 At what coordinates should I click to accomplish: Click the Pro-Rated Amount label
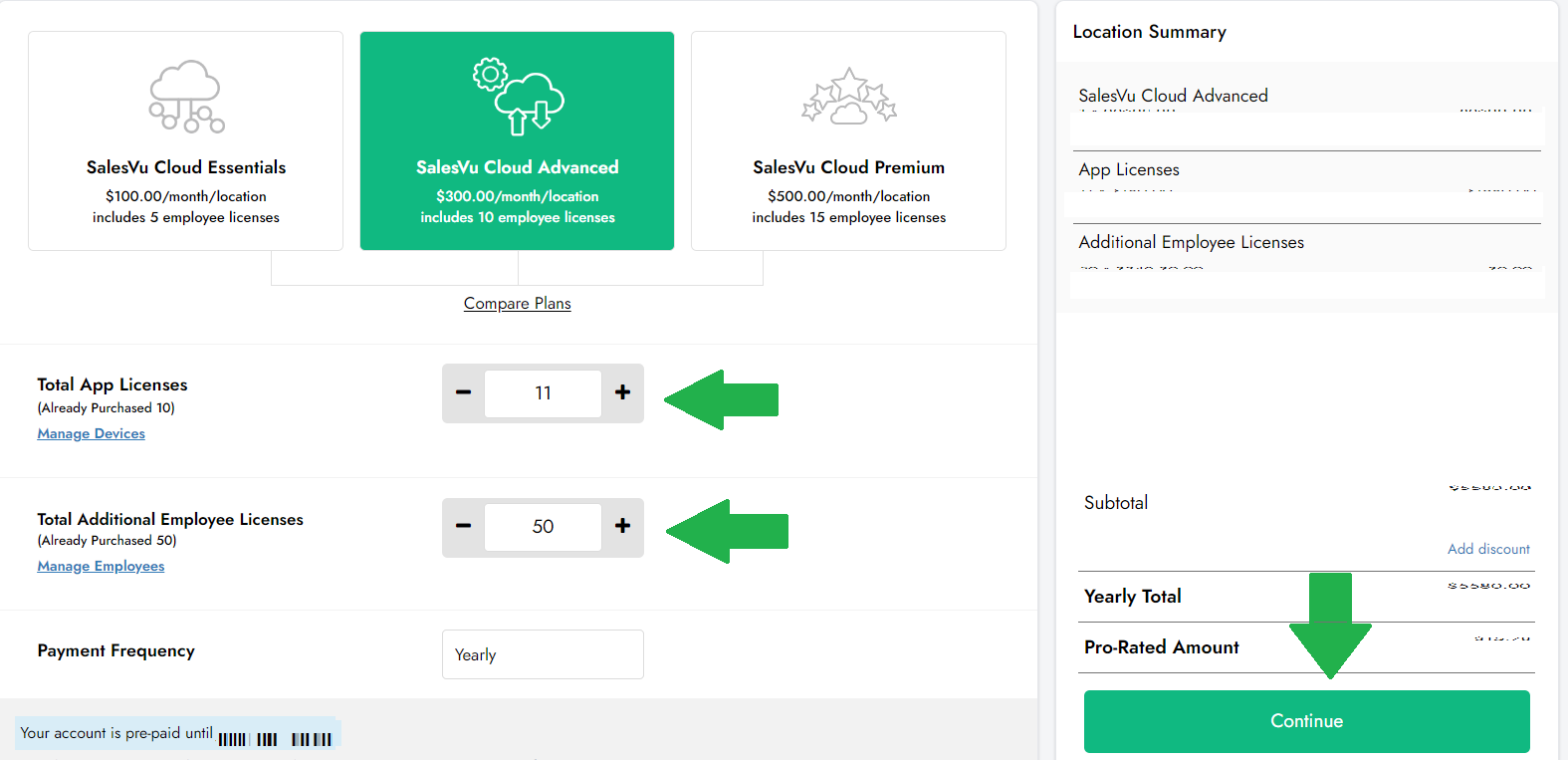[x=1162, y=647]
